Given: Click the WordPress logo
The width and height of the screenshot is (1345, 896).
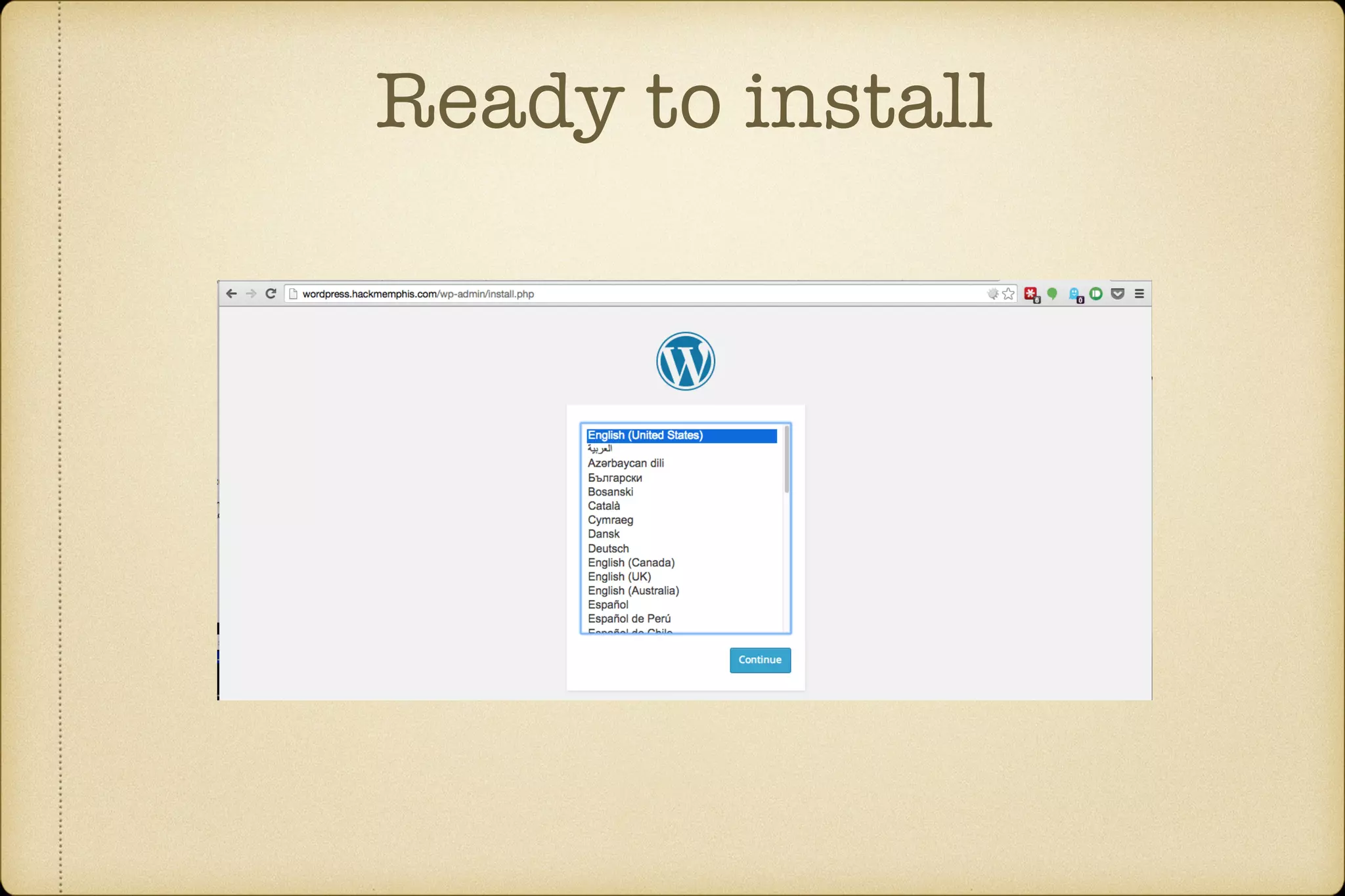Looking at the screenshot, I should pos(686,361).
